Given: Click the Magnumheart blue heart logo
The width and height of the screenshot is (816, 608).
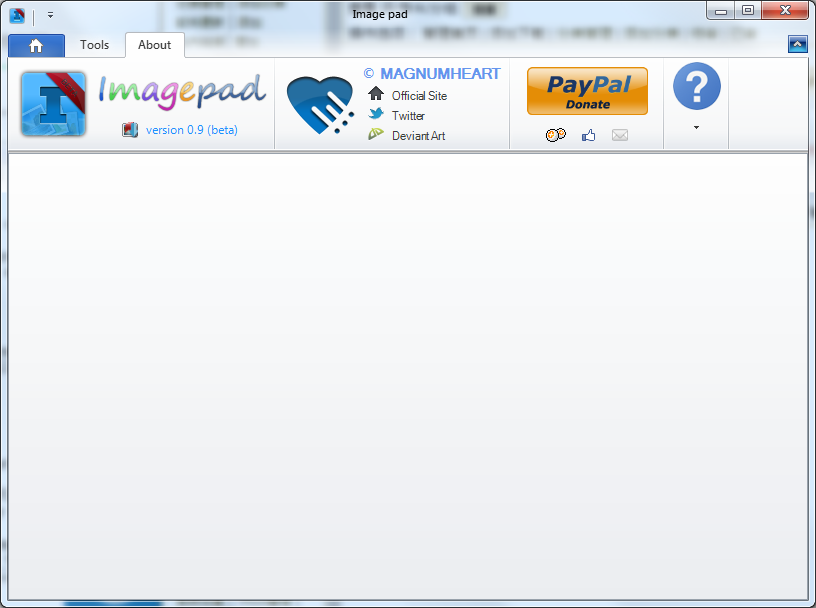Looking at the screenshot, I should tap(320, 105).
